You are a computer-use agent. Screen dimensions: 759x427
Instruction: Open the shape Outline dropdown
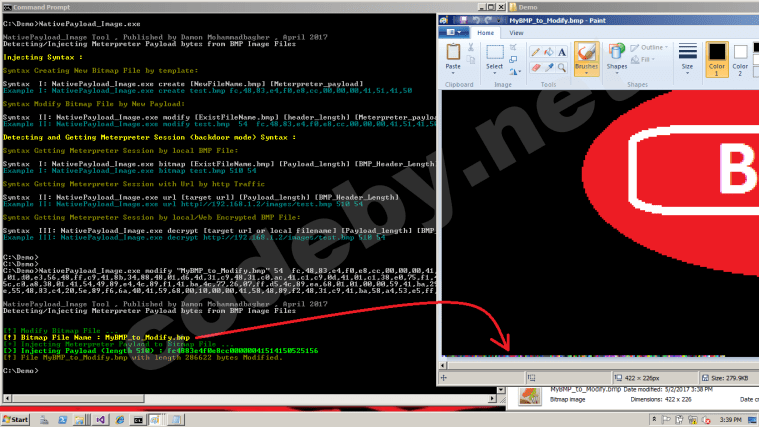click(x=649, y=47)
